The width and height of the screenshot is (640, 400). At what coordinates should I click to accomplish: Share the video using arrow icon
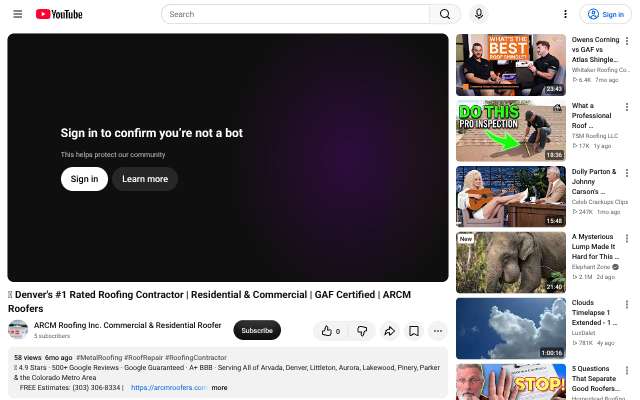[x=390, y=331]
